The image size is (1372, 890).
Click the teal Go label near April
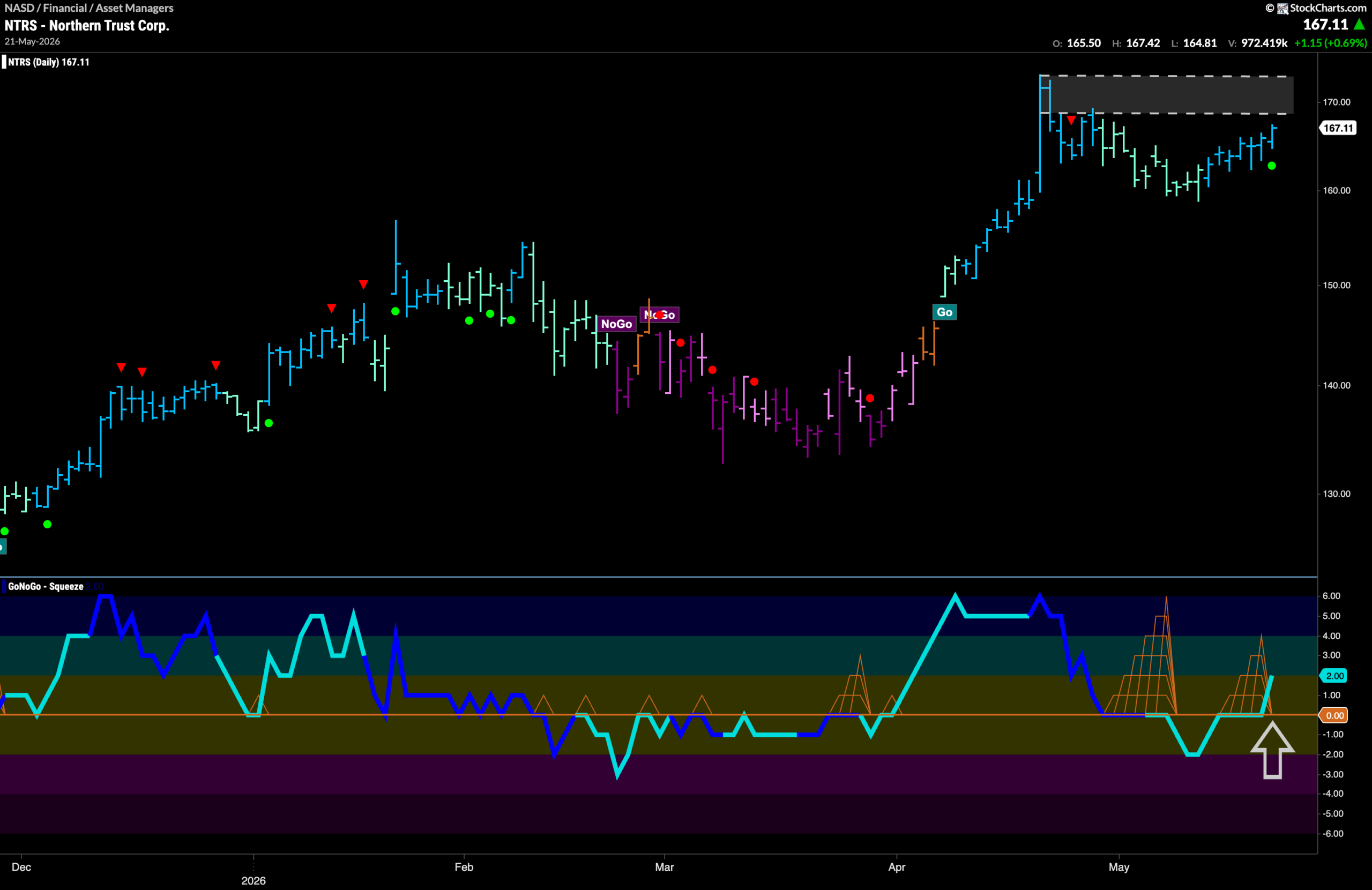click(x=944, y=312)
